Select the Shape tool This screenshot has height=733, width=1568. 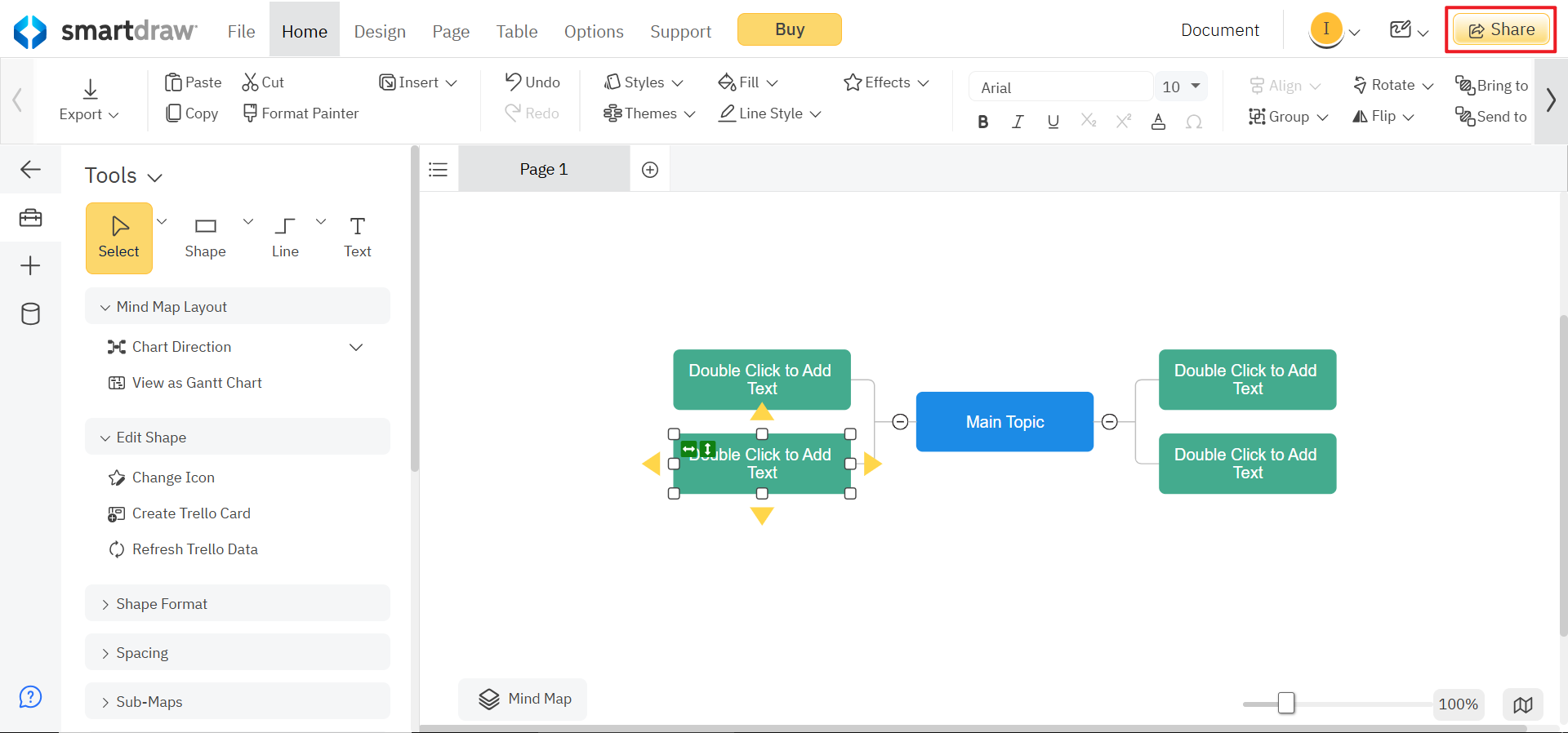tap(205, 238)
